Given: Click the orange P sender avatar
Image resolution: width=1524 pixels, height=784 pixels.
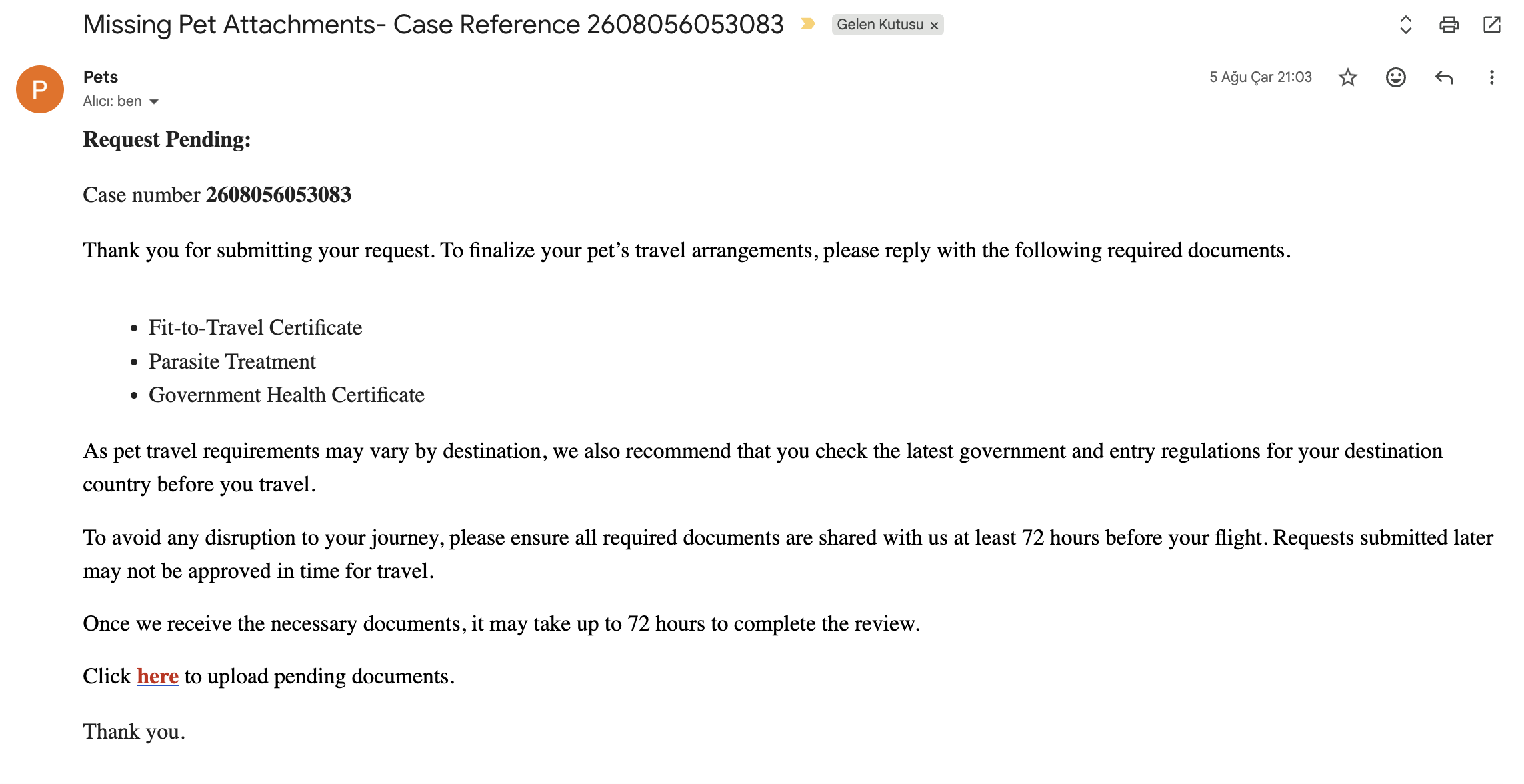Looking at the screenshot, I should pos(40,89).
